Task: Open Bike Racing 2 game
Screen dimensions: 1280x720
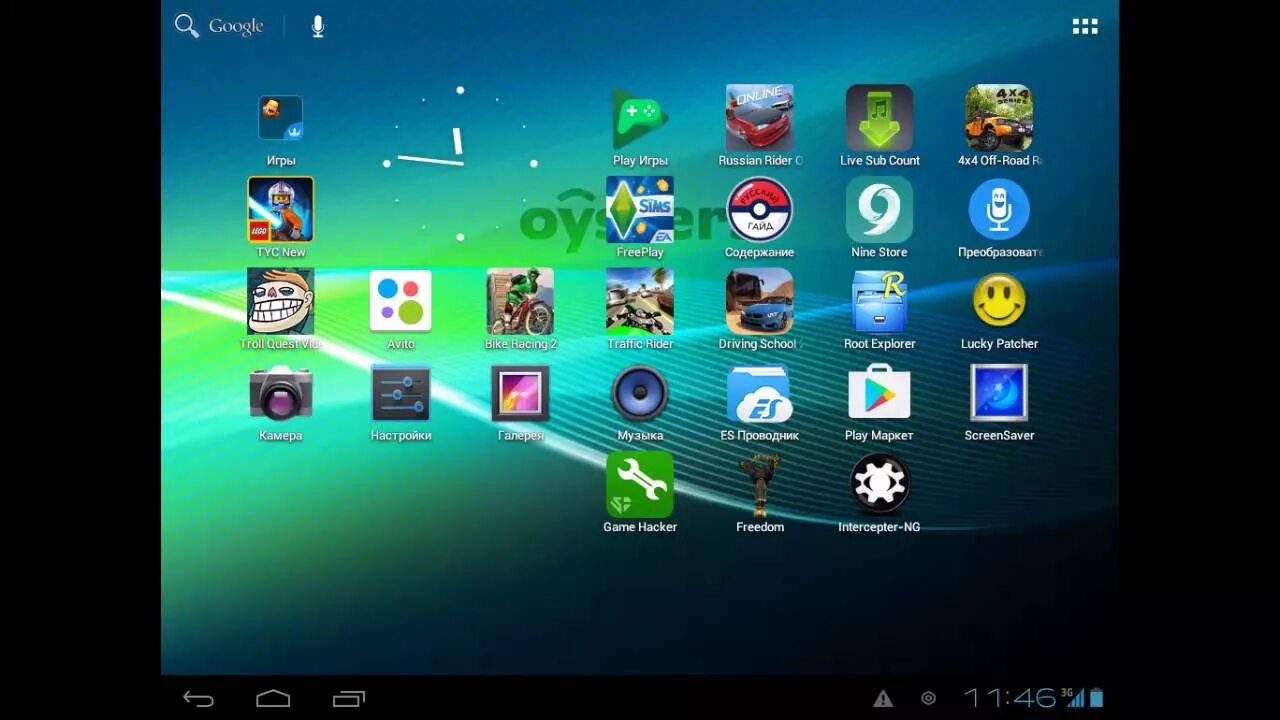Action: [520, 301]
